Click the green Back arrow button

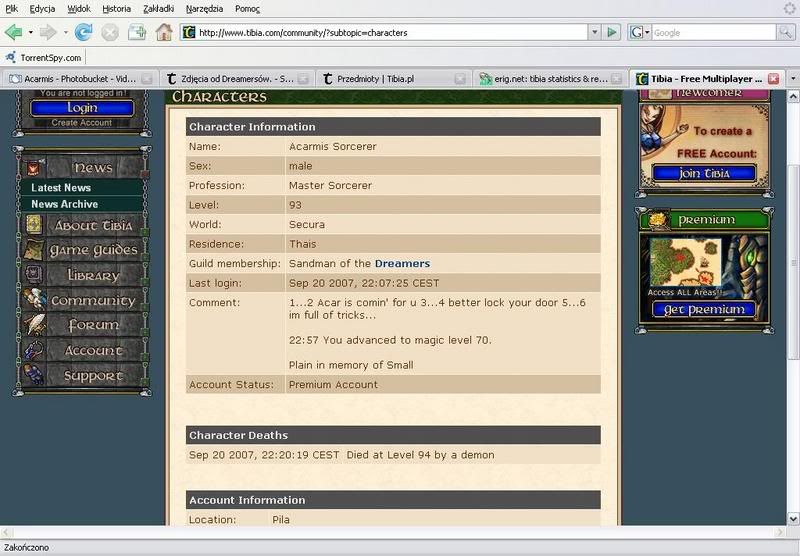13,33
